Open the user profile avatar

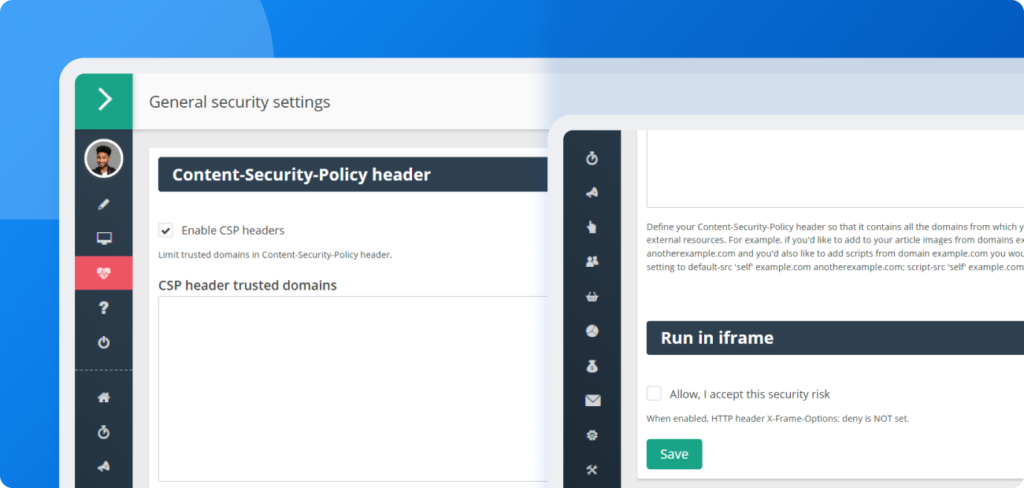pos(104,158)
